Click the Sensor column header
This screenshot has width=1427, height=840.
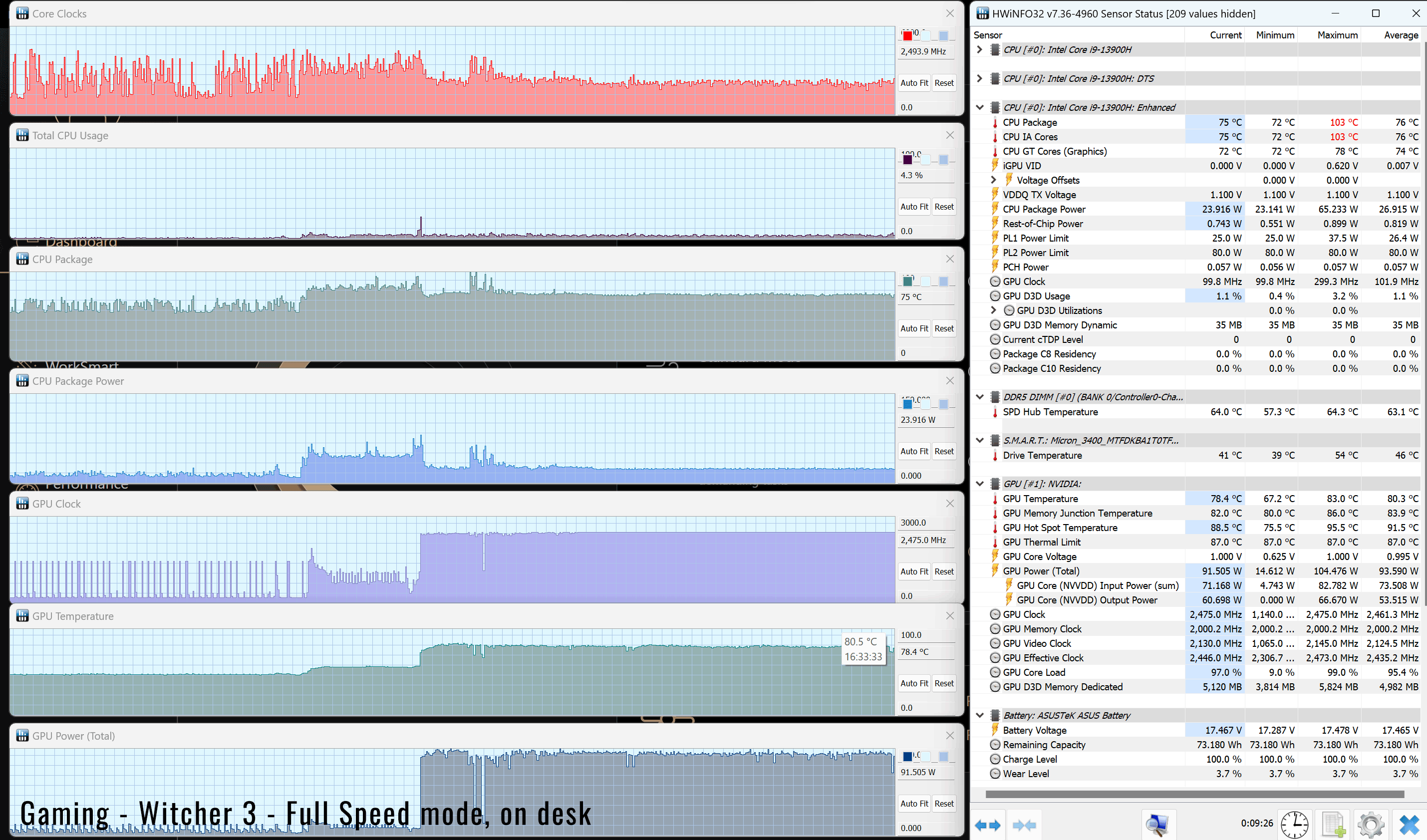coord(1078,35)
